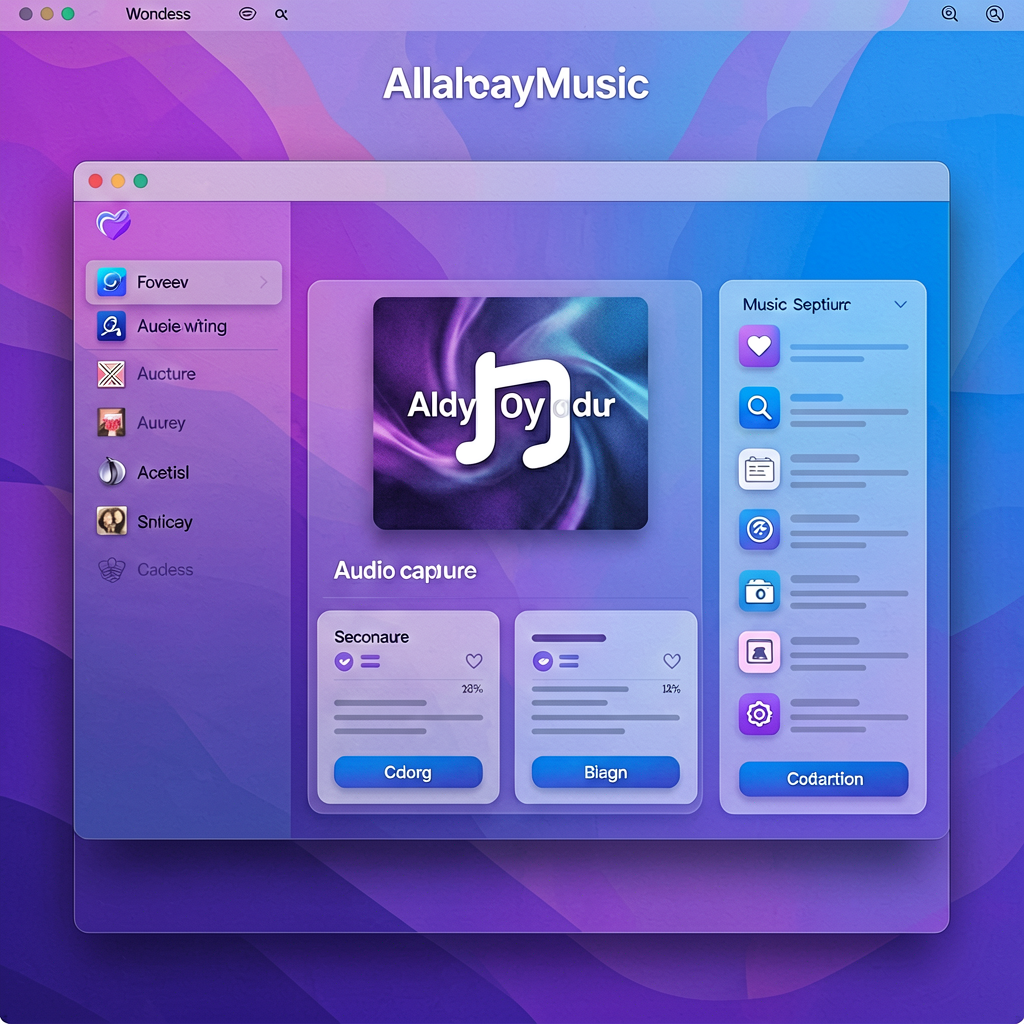Click the Seconaure card title

point(372,637)
